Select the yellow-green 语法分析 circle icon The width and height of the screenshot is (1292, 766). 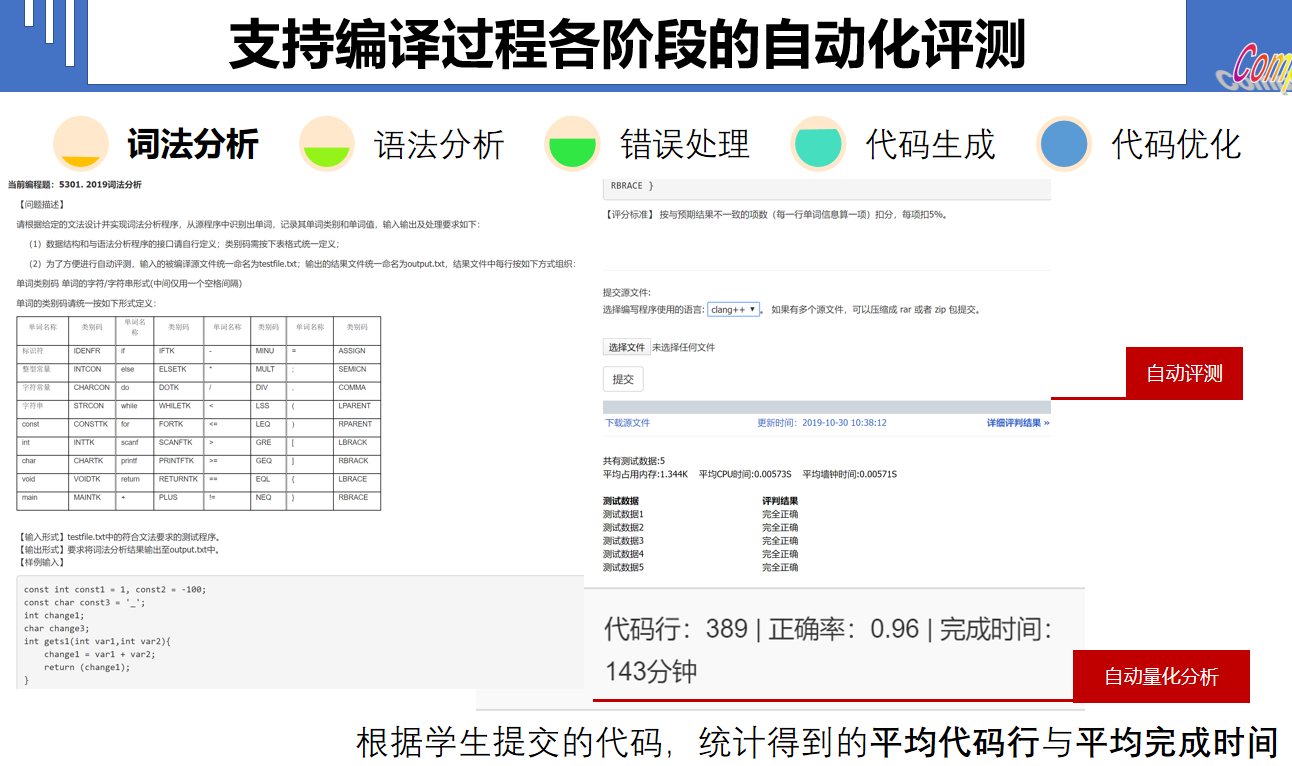click(x=326, y=145)
